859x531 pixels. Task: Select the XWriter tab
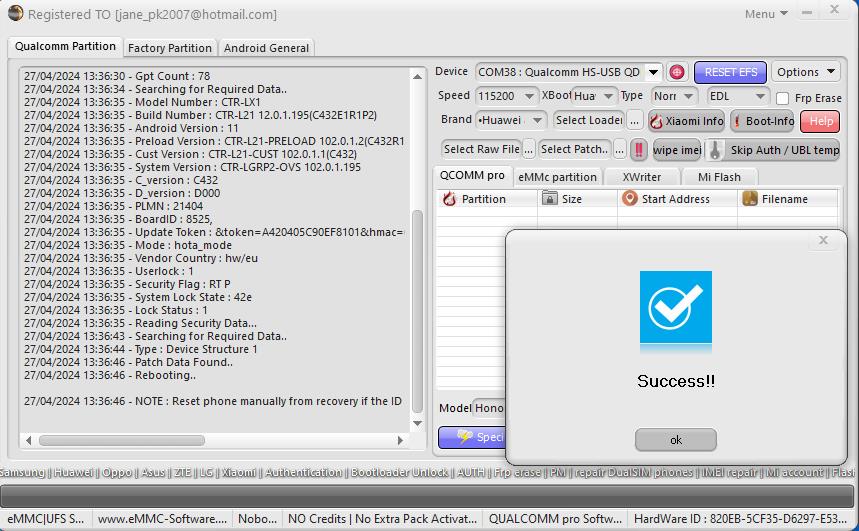pos(642,177)
